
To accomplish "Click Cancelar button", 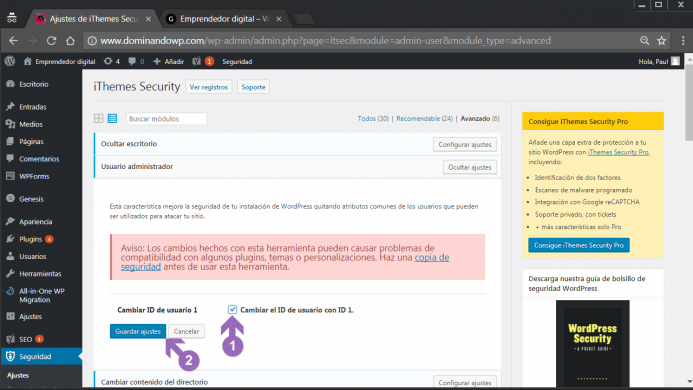I will point(186,331).
